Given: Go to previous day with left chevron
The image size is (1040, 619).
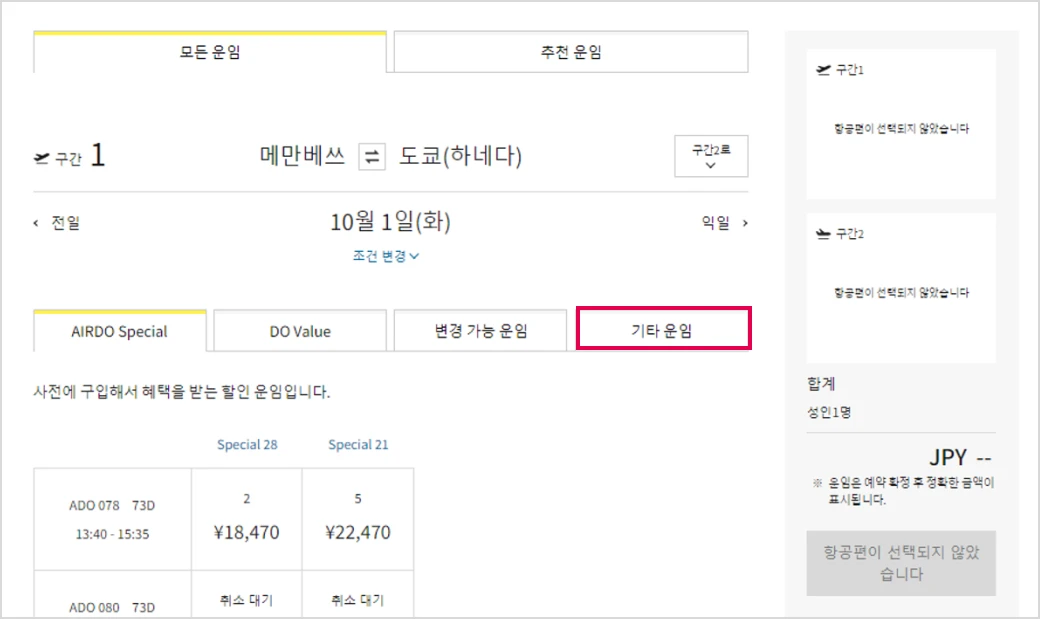Looking at the screenshot, I should (36, 223).
